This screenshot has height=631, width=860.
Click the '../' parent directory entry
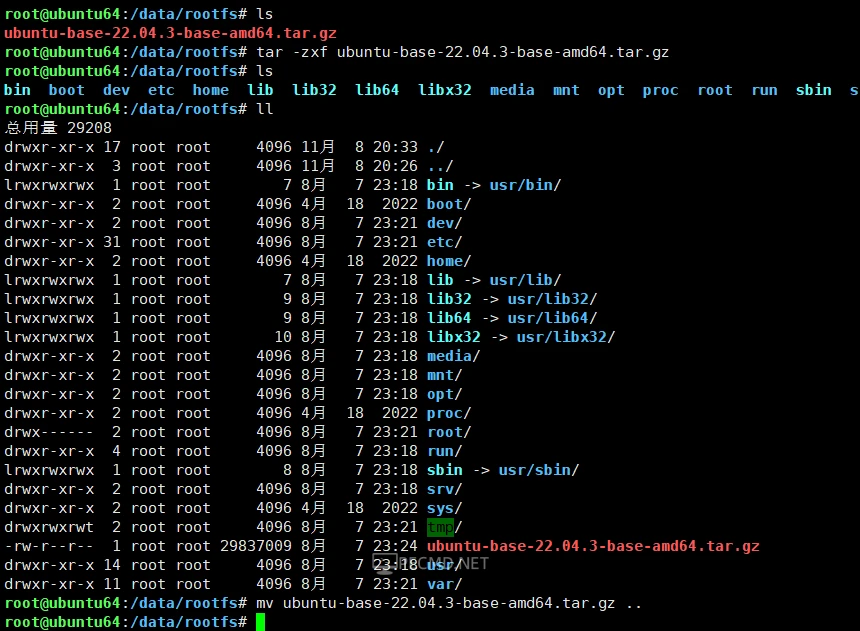(440, 166)
